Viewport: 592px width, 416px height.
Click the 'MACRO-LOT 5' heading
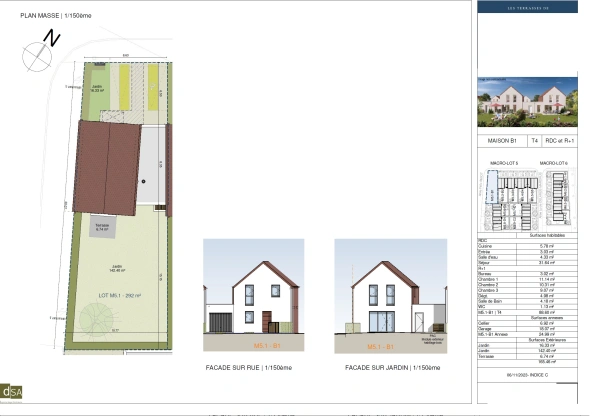pyautogui.click(x=504, y=163)
